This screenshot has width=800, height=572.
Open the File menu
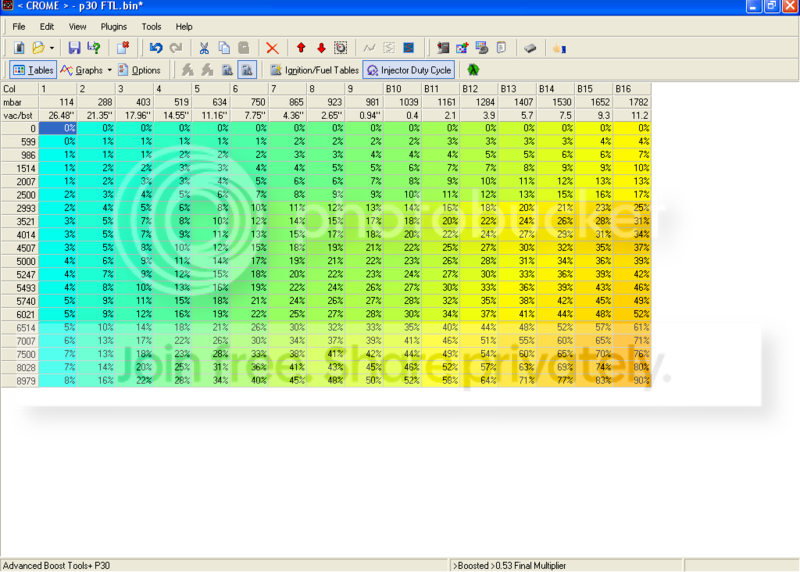tap(19, 26)
